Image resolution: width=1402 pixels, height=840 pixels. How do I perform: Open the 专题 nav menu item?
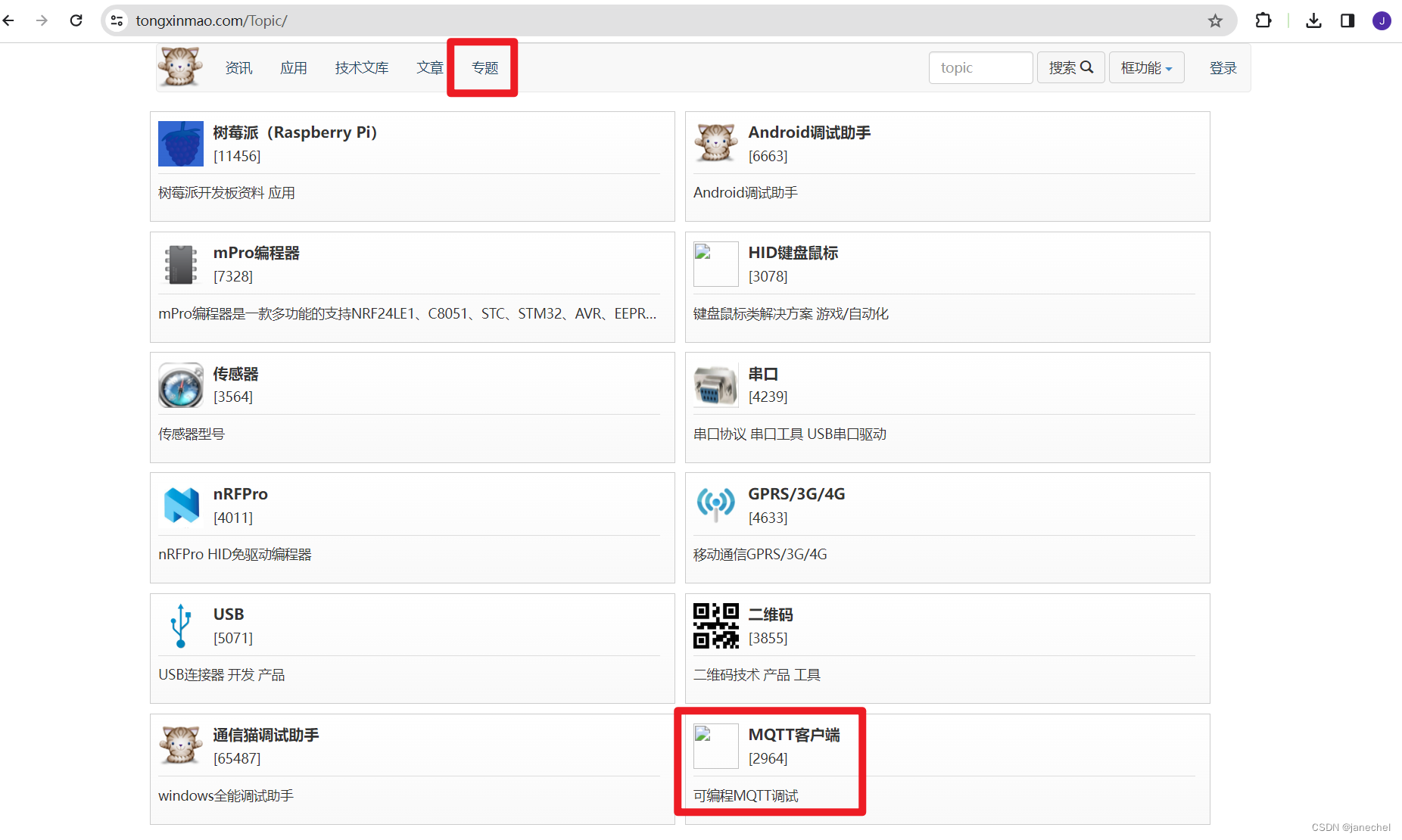[484, 68]
